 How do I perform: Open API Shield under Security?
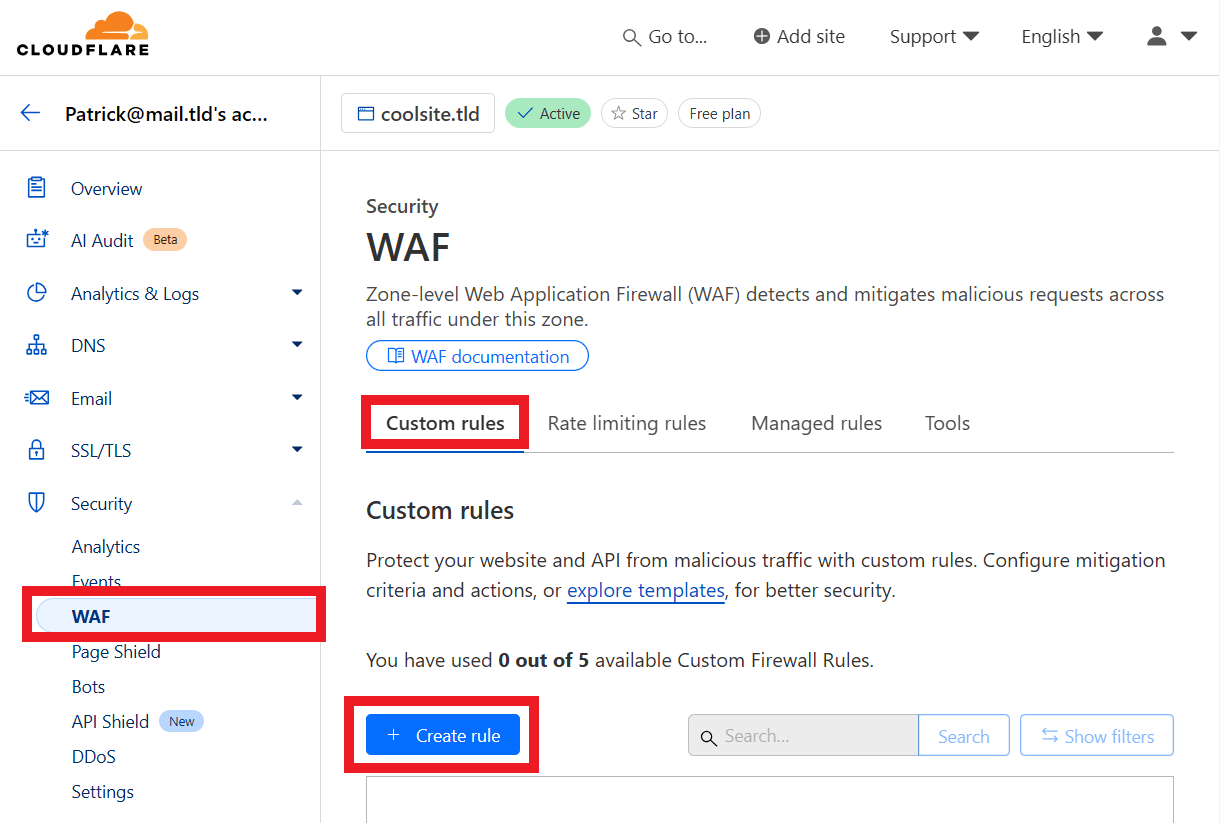pyautogui.click(x=110, y=721)
